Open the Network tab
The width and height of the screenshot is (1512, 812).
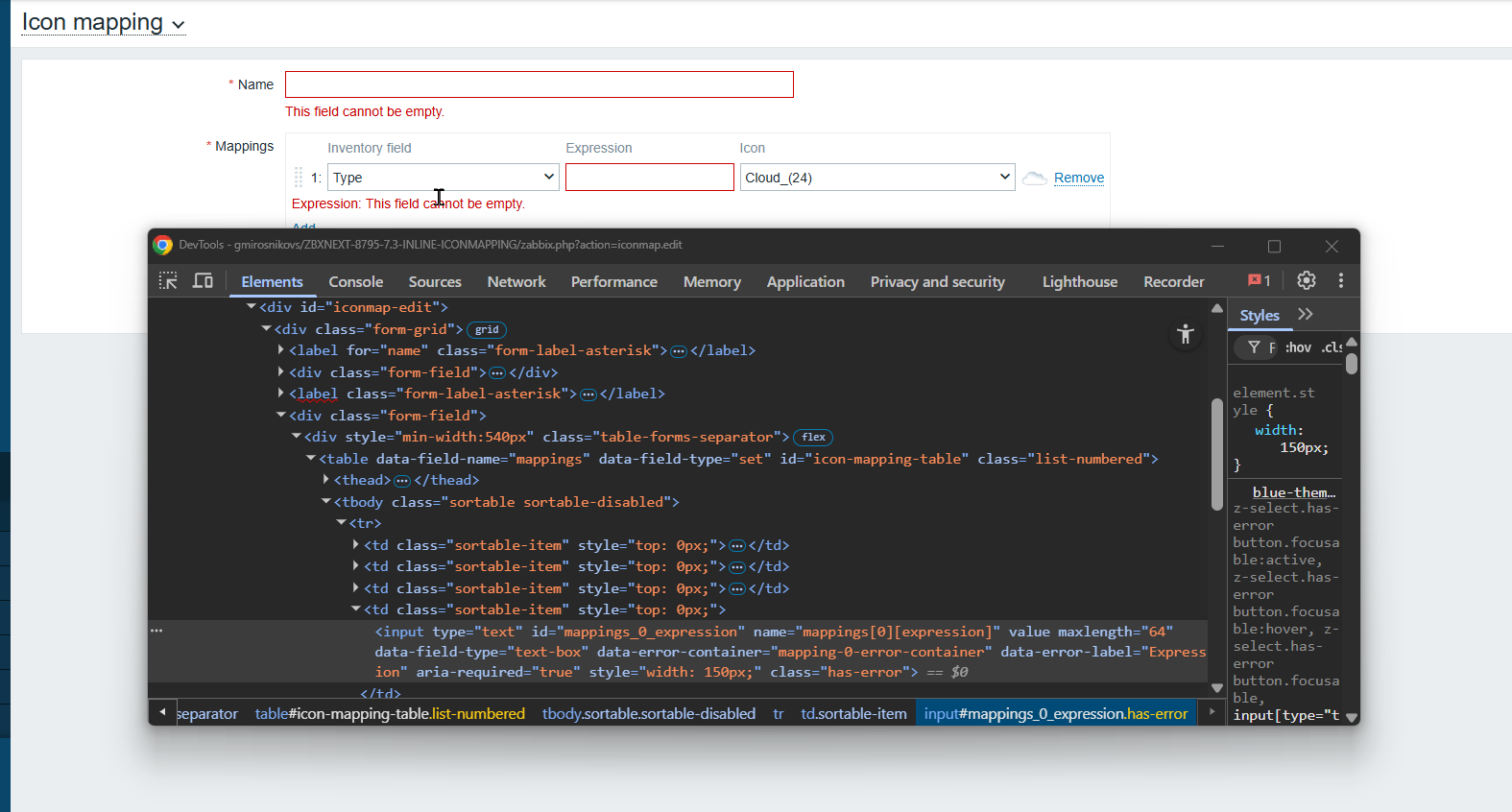[516, 281]
